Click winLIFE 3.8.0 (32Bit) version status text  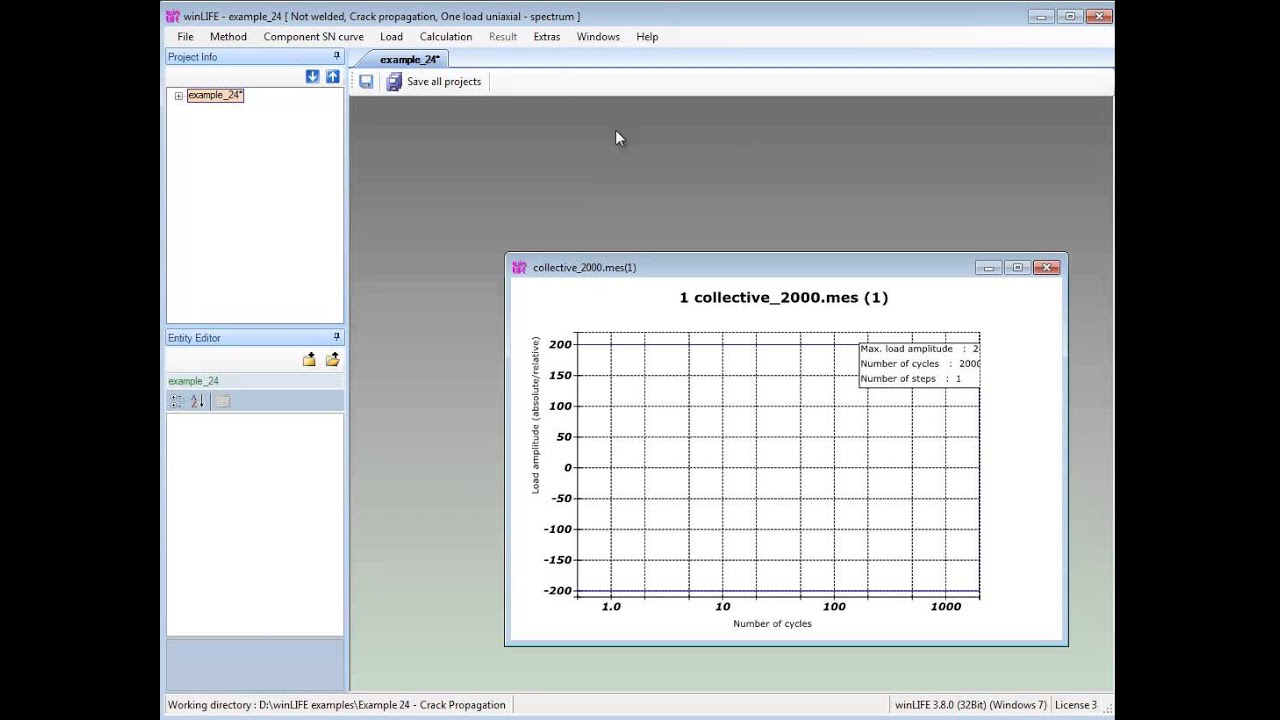(x=970, y=705)
